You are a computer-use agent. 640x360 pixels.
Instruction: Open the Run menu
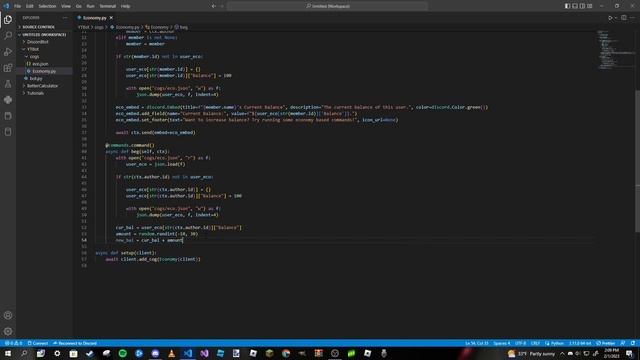(x=90, y=6)
